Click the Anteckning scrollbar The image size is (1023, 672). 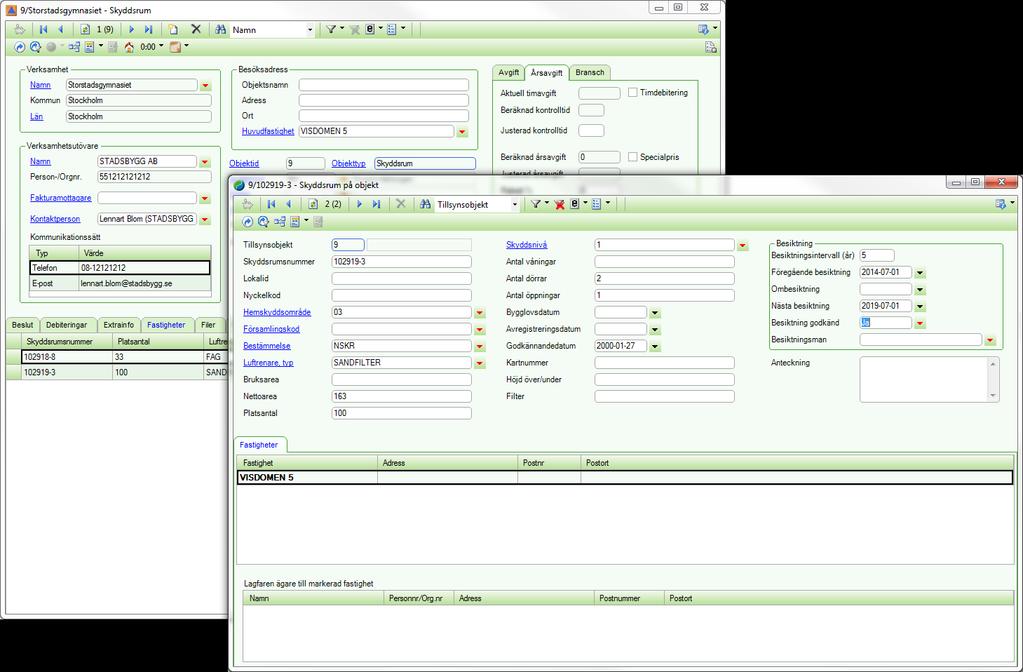click(994, 379)
